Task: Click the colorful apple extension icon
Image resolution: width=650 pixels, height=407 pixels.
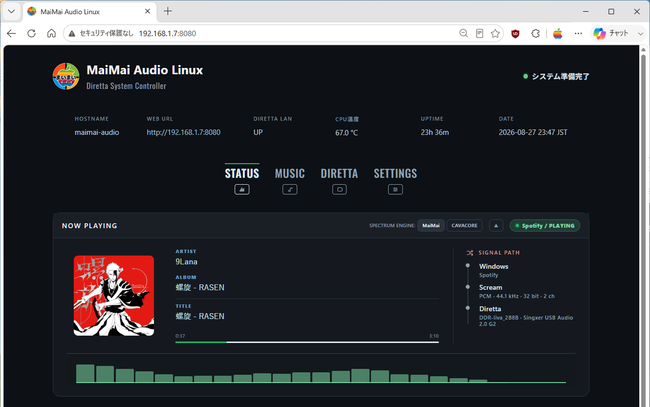Action: pyautogui.click(x=558, y=34)
